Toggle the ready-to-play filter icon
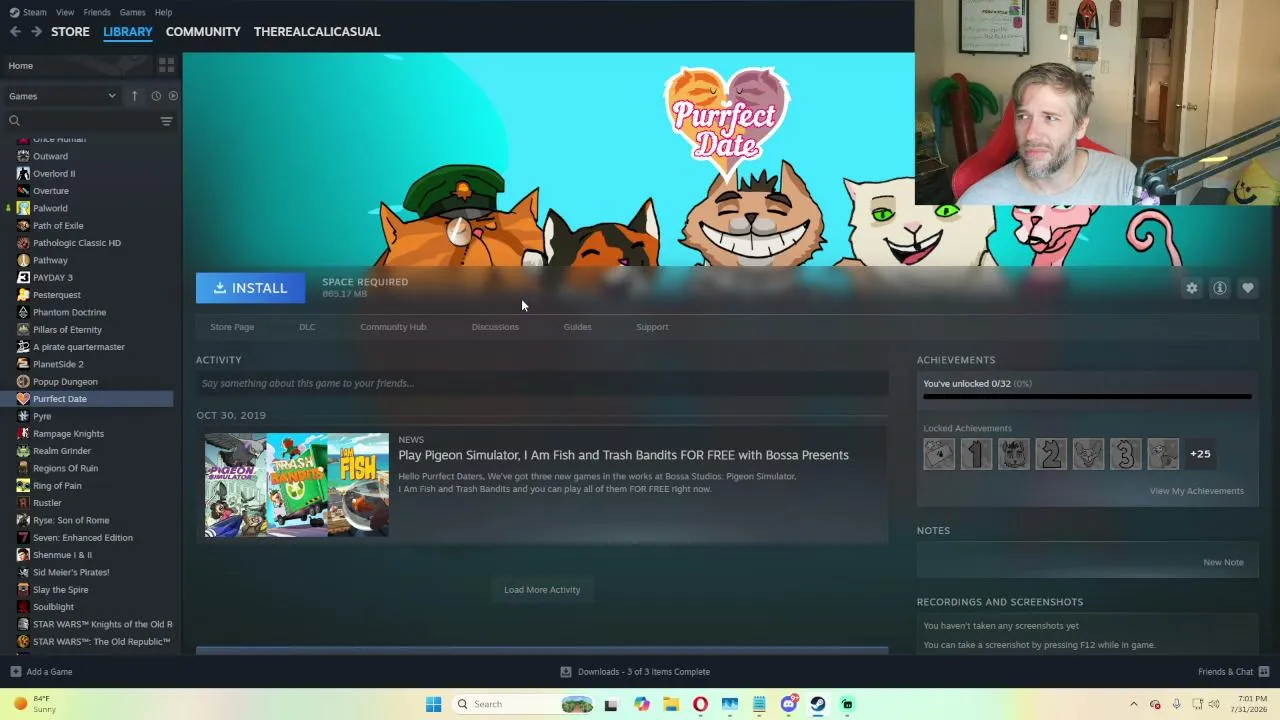The height and width of the screenshot is (720, 1280). 173,96
